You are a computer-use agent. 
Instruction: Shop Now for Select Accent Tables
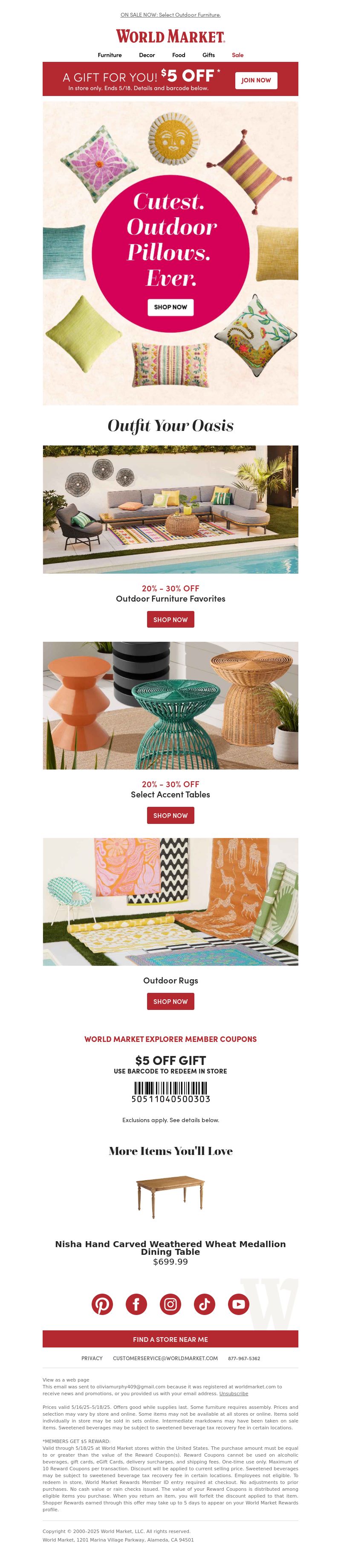[170, 815]
